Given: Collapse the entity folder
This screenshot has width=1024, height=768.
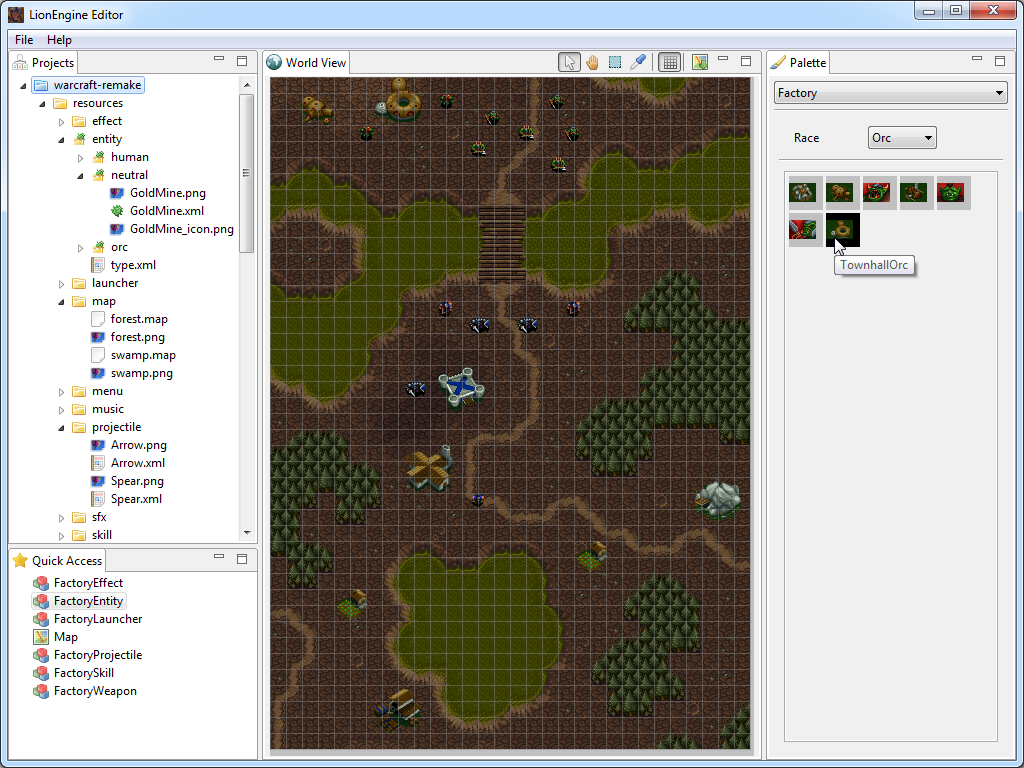Looking at the screenshot, I should pyautogui.click(x=61, y=140).
